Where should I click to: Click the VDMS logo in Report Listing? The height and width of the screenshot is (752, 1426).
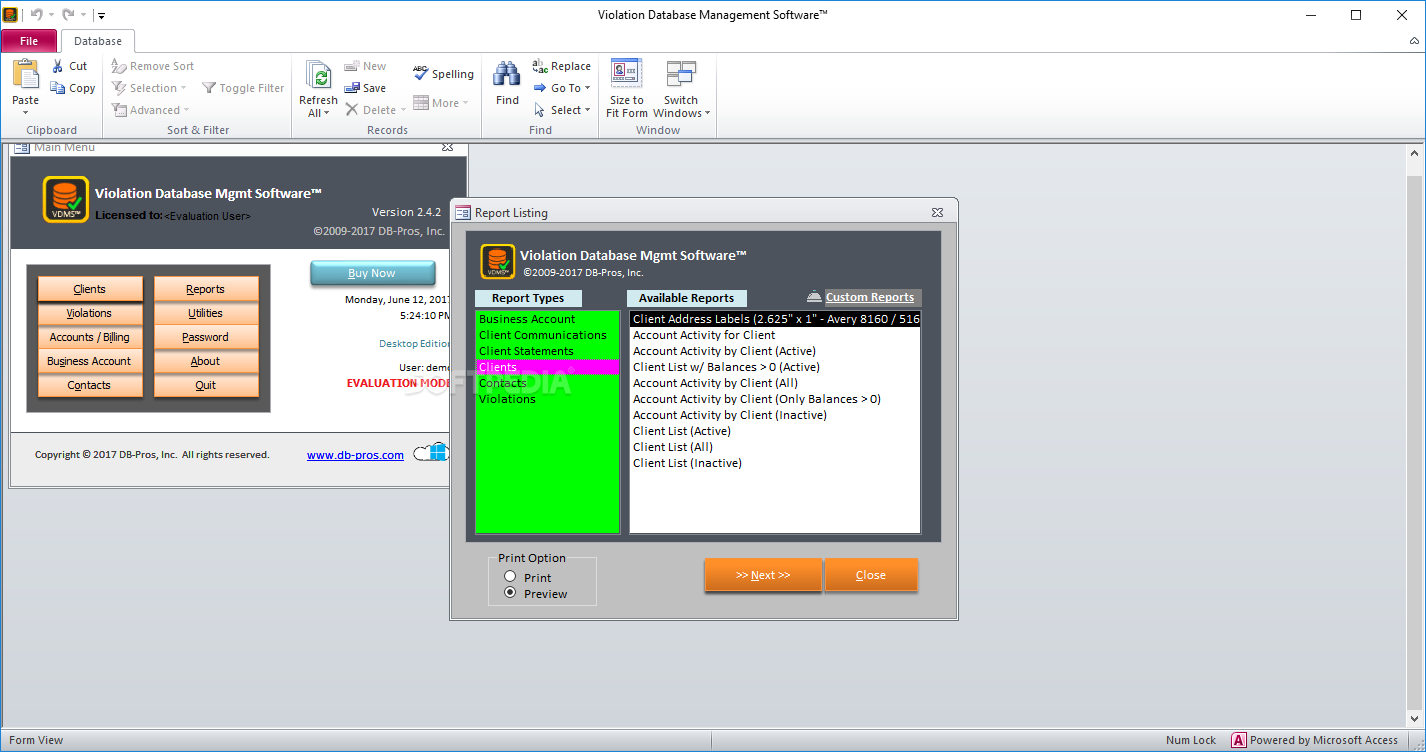[x=498, y=261]
